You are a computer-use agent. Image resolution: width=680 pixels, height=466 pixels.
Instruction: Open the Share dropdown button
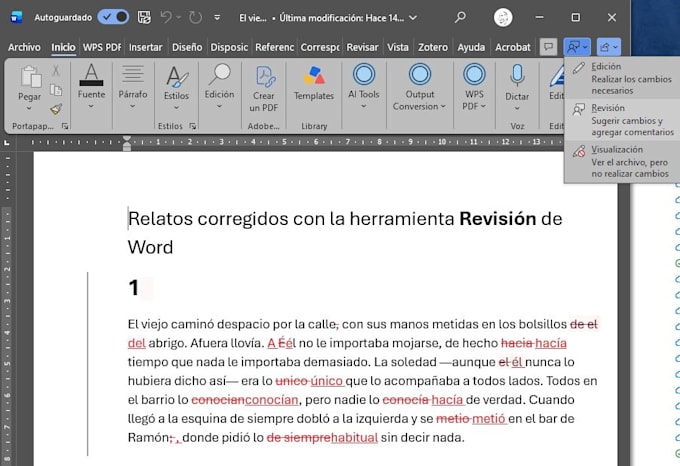[608, 47]
